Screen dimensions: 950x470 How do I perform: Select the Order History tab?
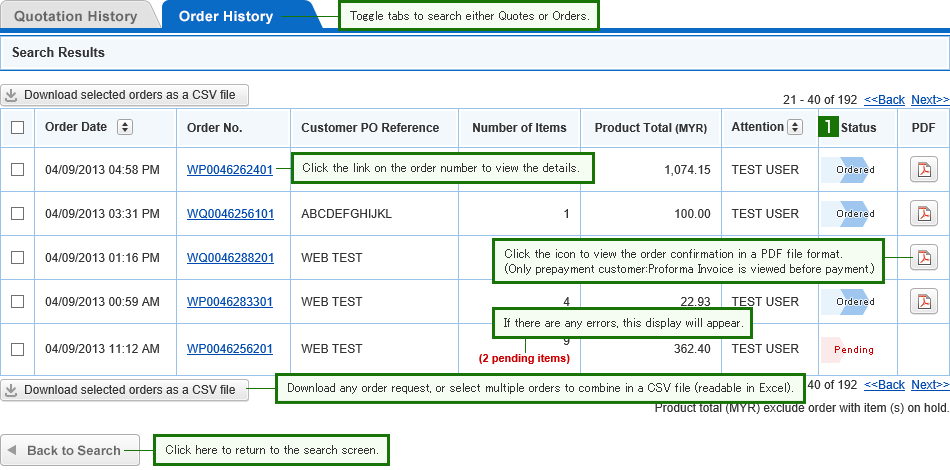point(225,16)
